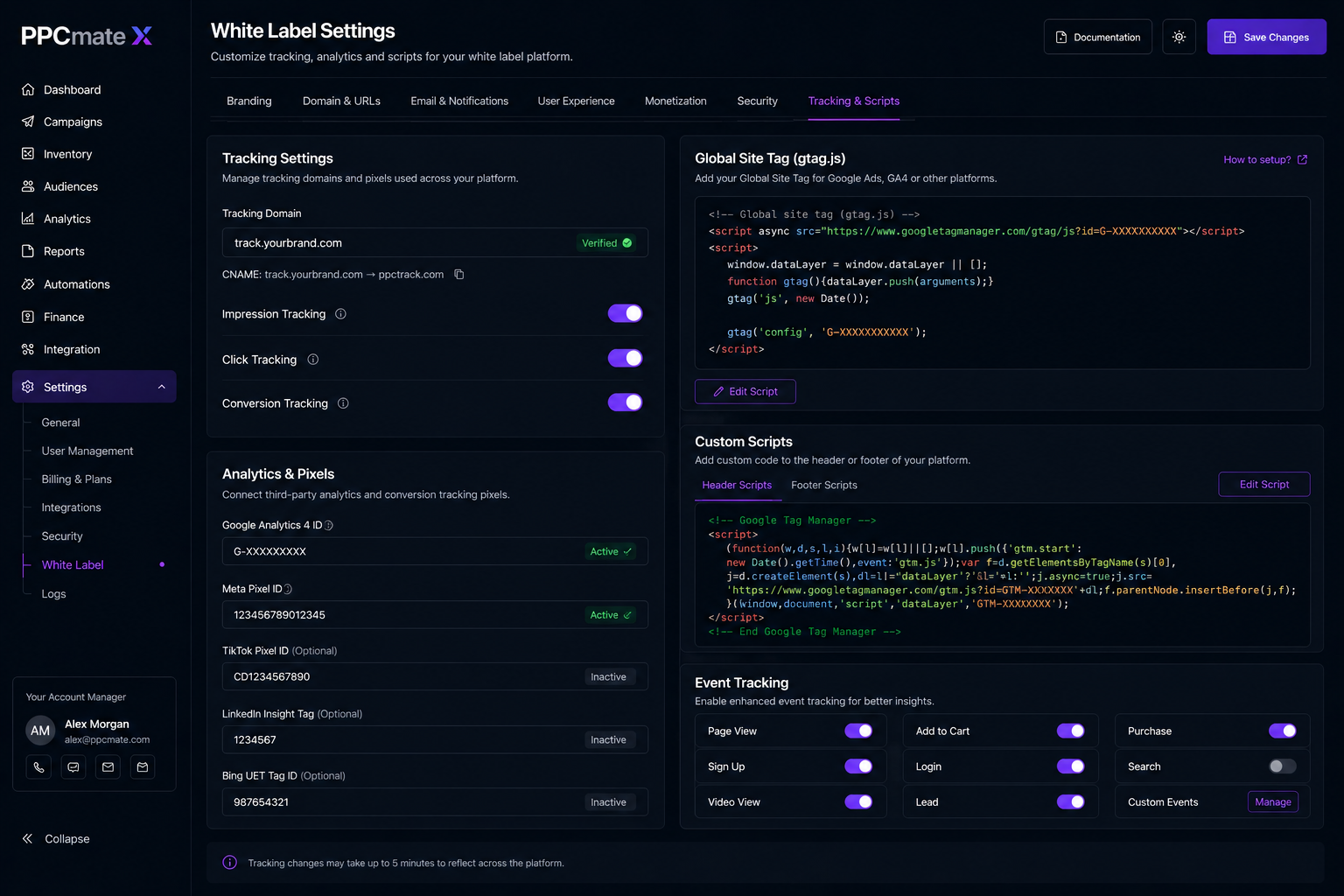Click the Campaigns paper-plane icon
This screenshot has width=1344, height=896.
pos(28,122)
